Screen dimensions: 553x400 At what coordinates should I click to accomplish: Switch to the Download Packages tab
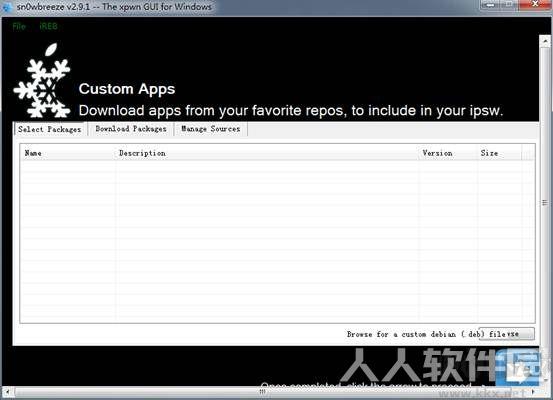131,129
